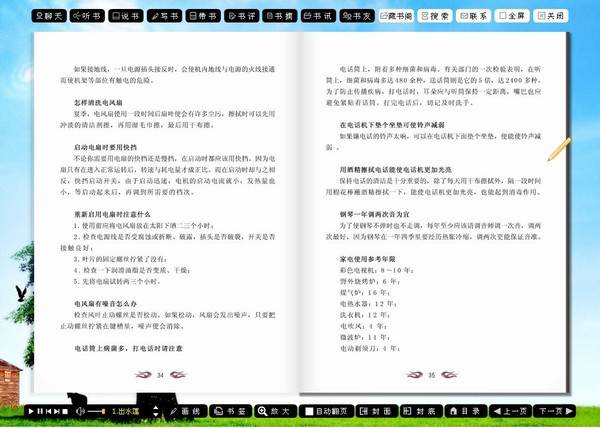Click heading 电风扇有噪音怎么办
The height and width of the screenshot is (428, 600).
(105, 304)
